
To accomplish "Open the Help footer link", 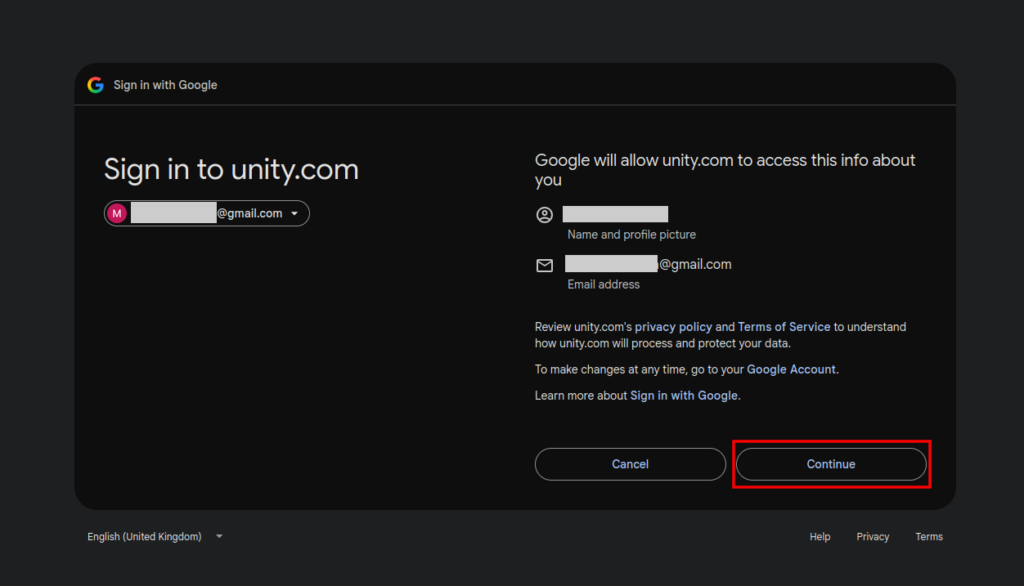I will [820, 536].
